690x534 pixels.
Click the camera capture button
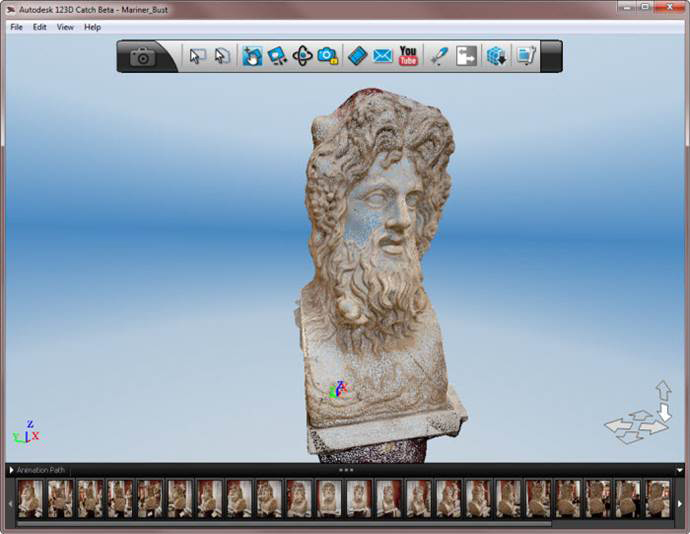[x=143, y=57]
